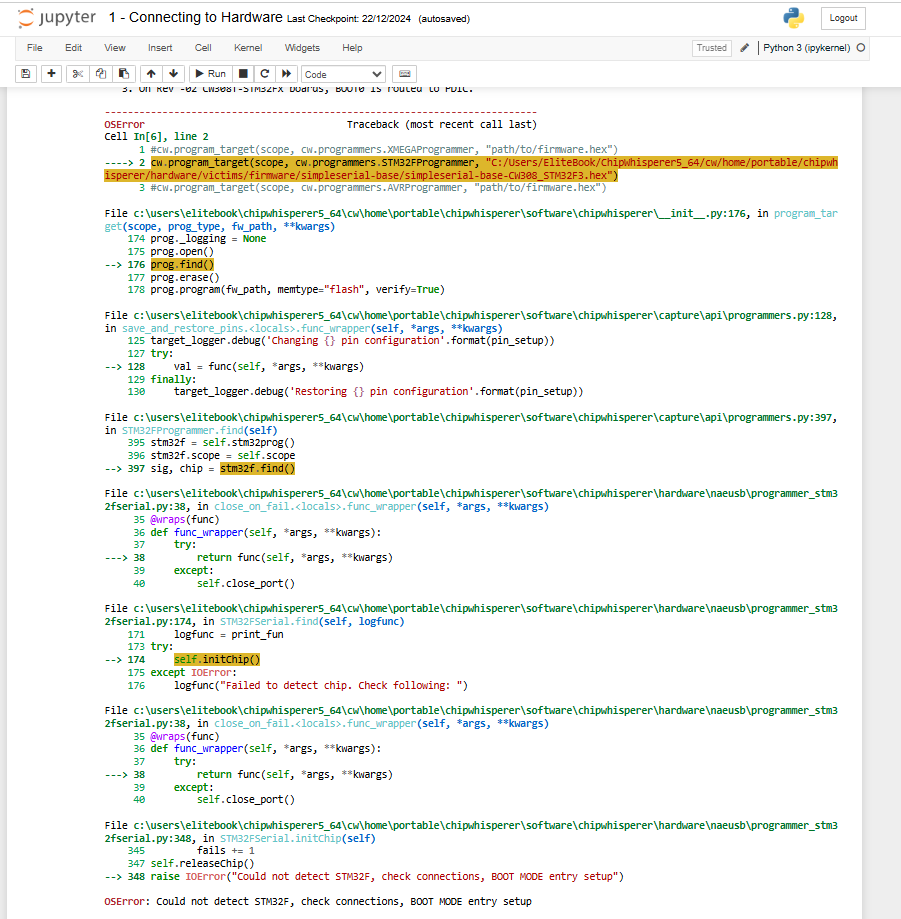The height and width of the screenshot is (919, 901).
Task: Save and checkpoint the notebook
Action: tap(26, 74)
